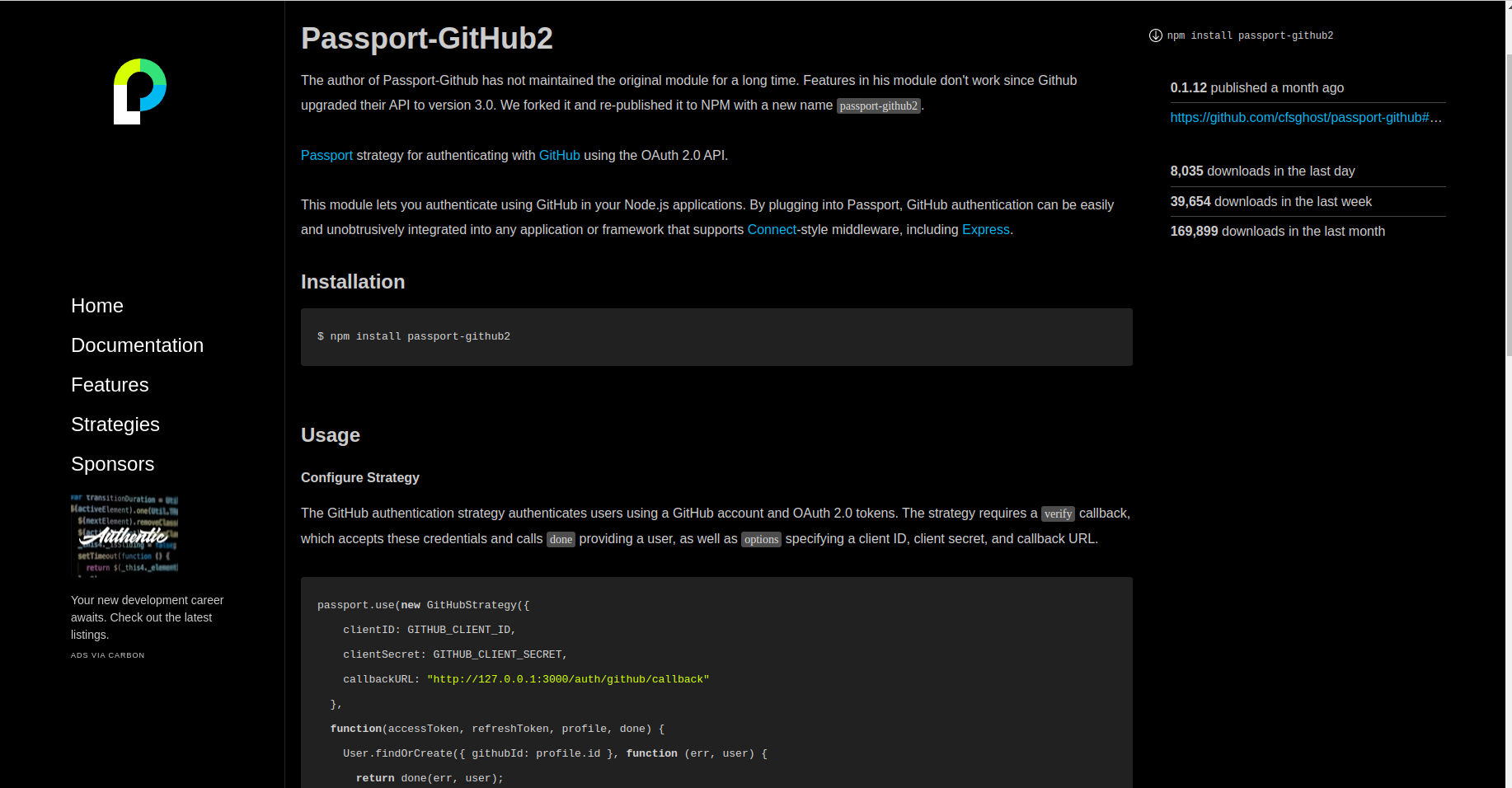Click the 169,899 downloads last month text
Viewport: 1512px width, 788px height.
click(x=1278, y=231)
